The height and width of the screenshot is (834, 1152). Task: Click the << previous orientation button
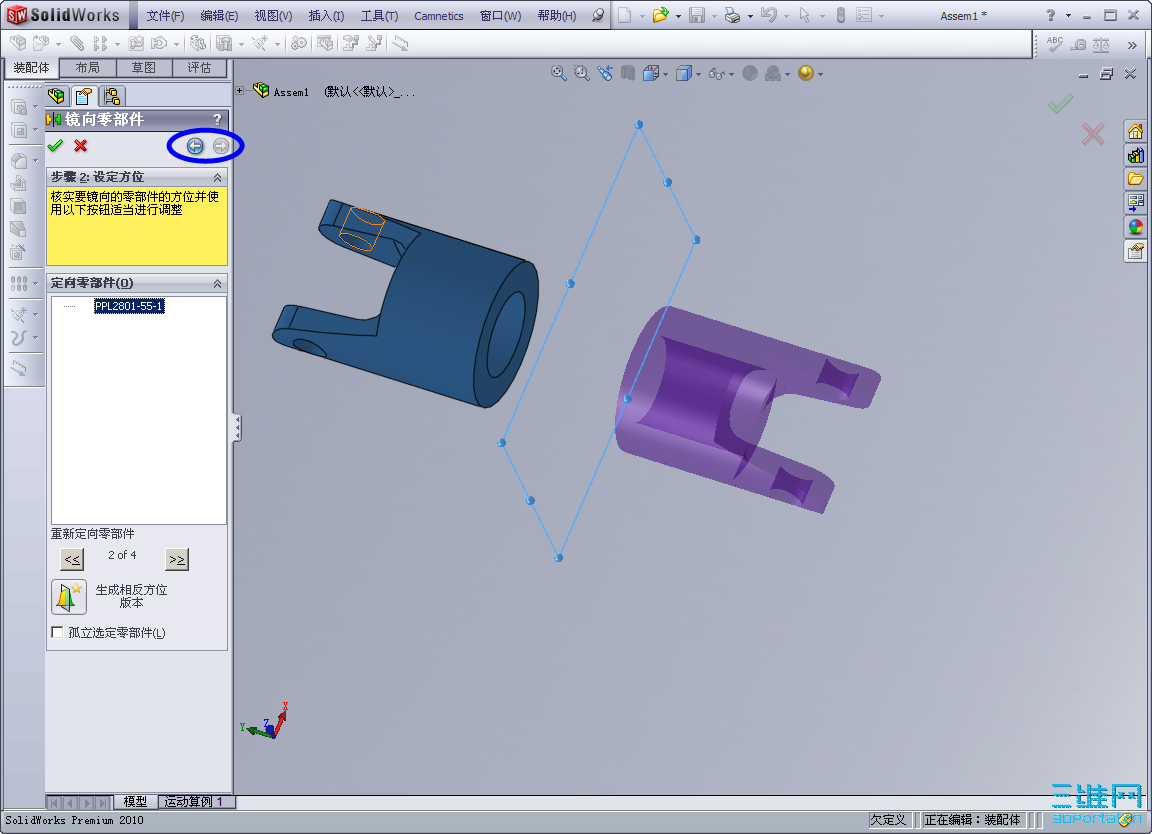72,559
